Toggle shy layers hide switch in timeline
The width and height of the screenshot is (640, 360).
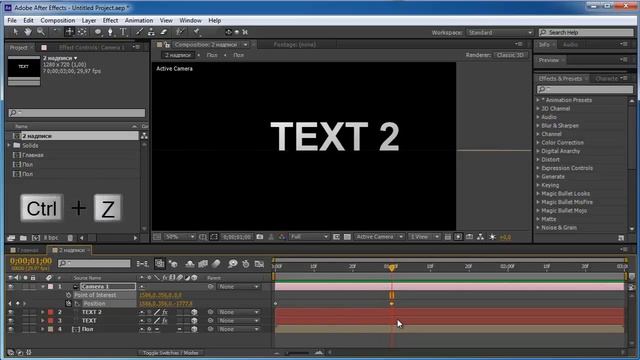pyautogui.click(x=190, y=264)
